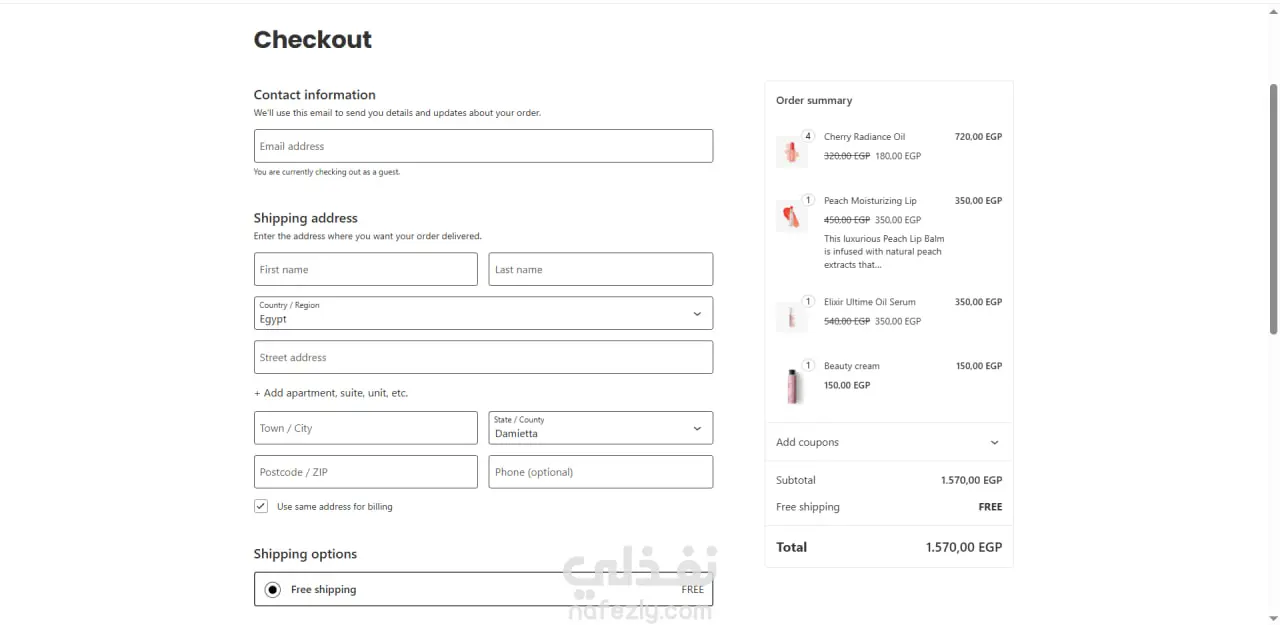Focus the Street address field
This screenshot has width=1280, height=625.
pos(483,357)
